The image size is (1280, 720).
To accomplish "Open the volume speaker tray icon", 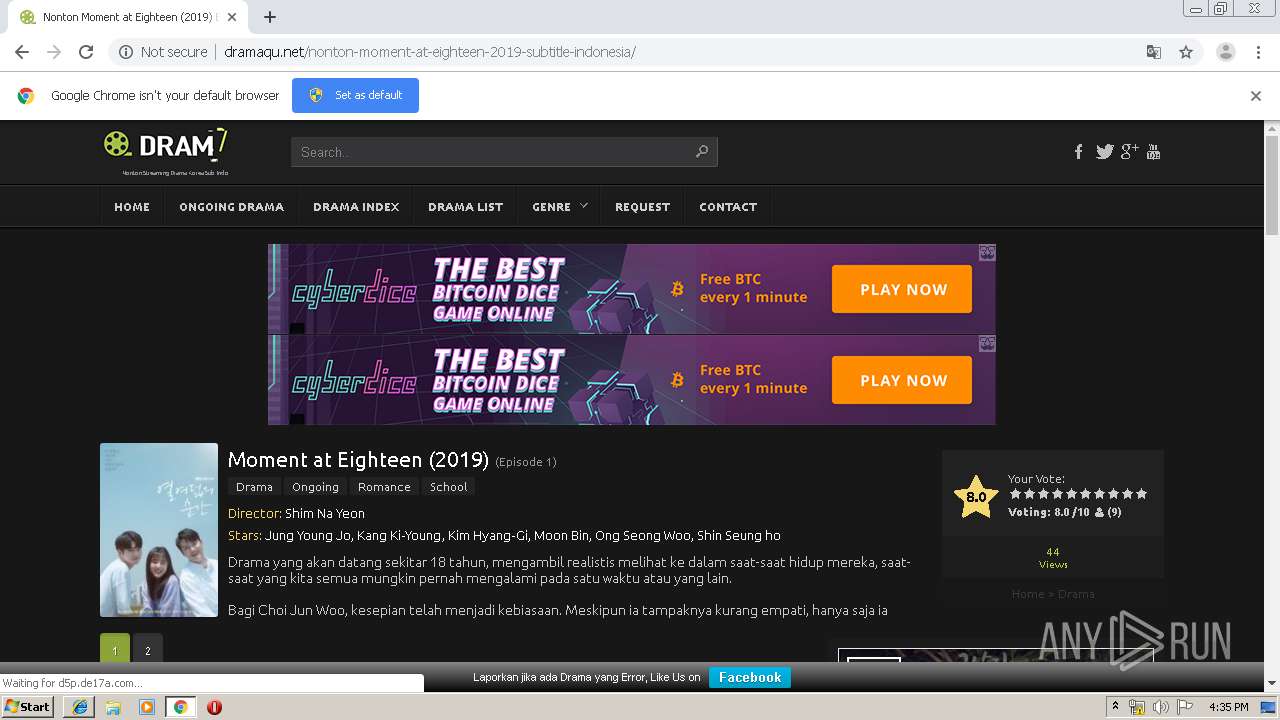I will coord(1160,707).
